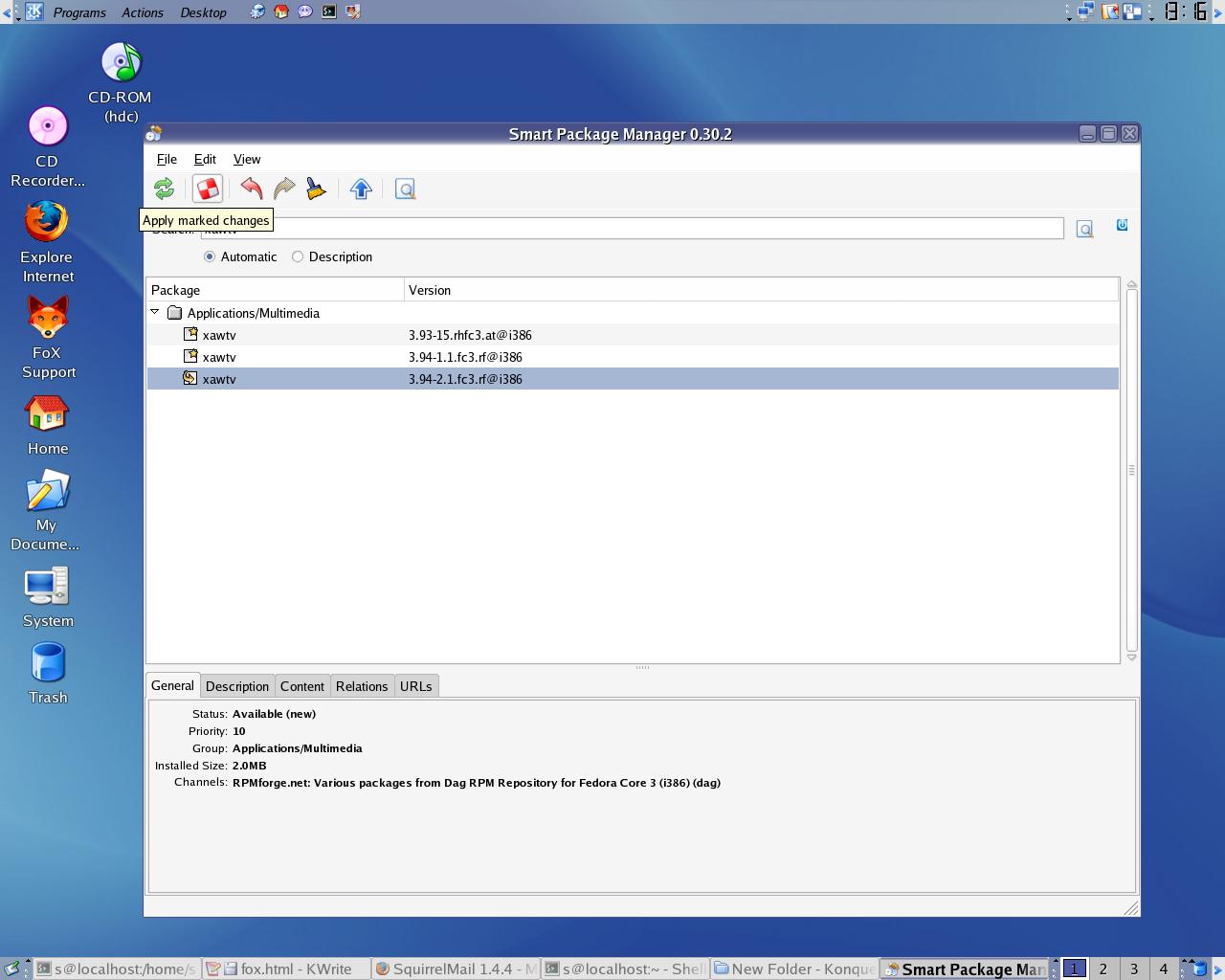
Task: Click the left panel scroll arrow at top-left
Action: 7,11
